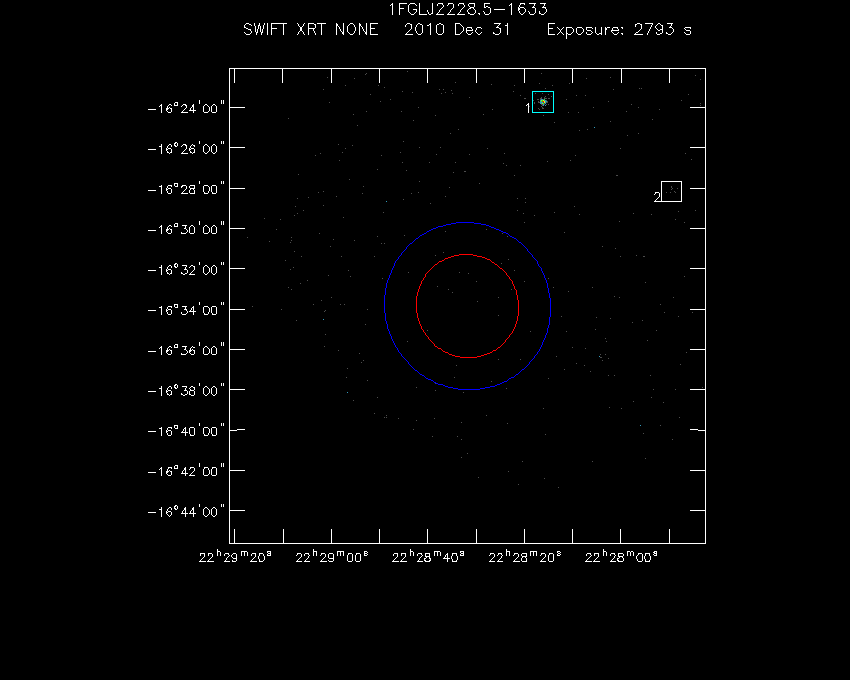Click the "Exposure: 2793 s" text
850x680 pixels.
click(x=619, y=29)
